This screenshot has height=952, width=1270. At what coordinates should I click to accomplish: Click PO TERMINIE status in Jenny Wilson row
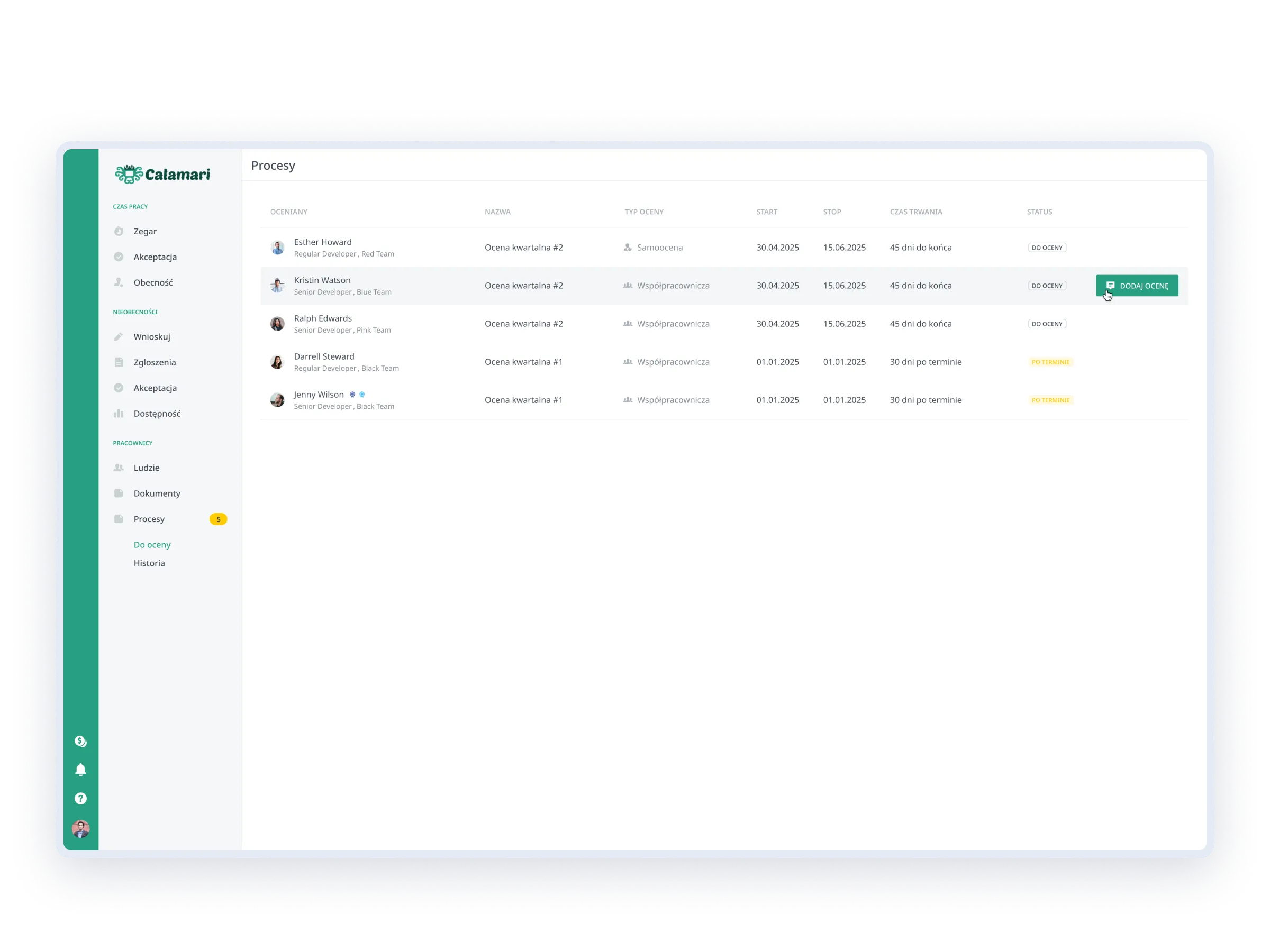(1050, 400)
